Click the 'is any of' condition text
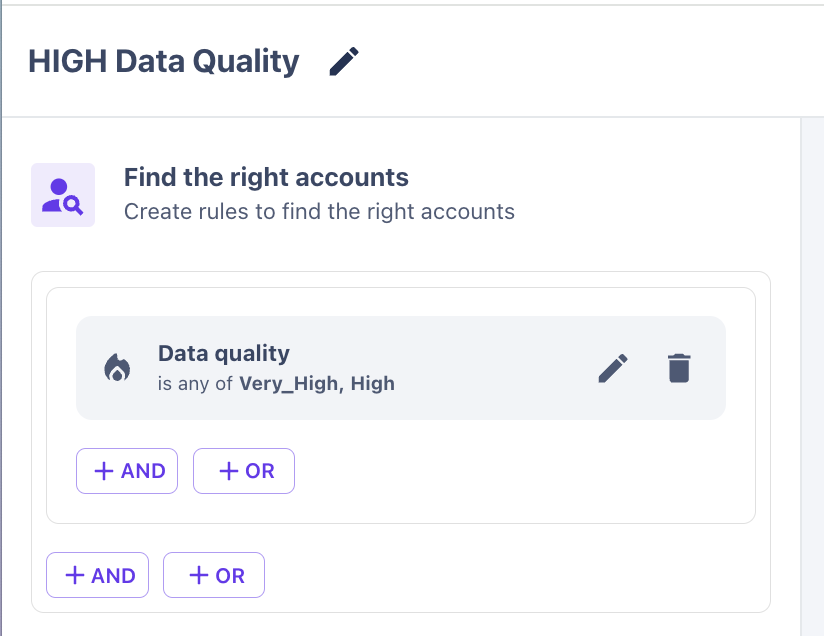 [196, 383]
